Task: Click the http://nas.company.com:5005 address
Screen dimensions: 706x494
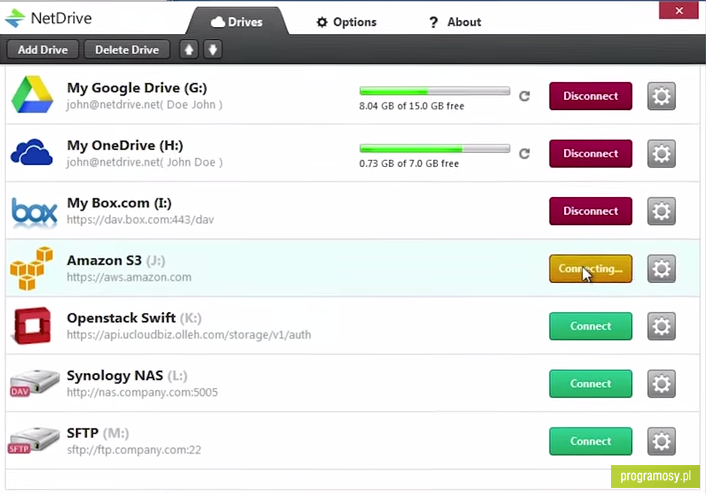Action: click(142, 392)
